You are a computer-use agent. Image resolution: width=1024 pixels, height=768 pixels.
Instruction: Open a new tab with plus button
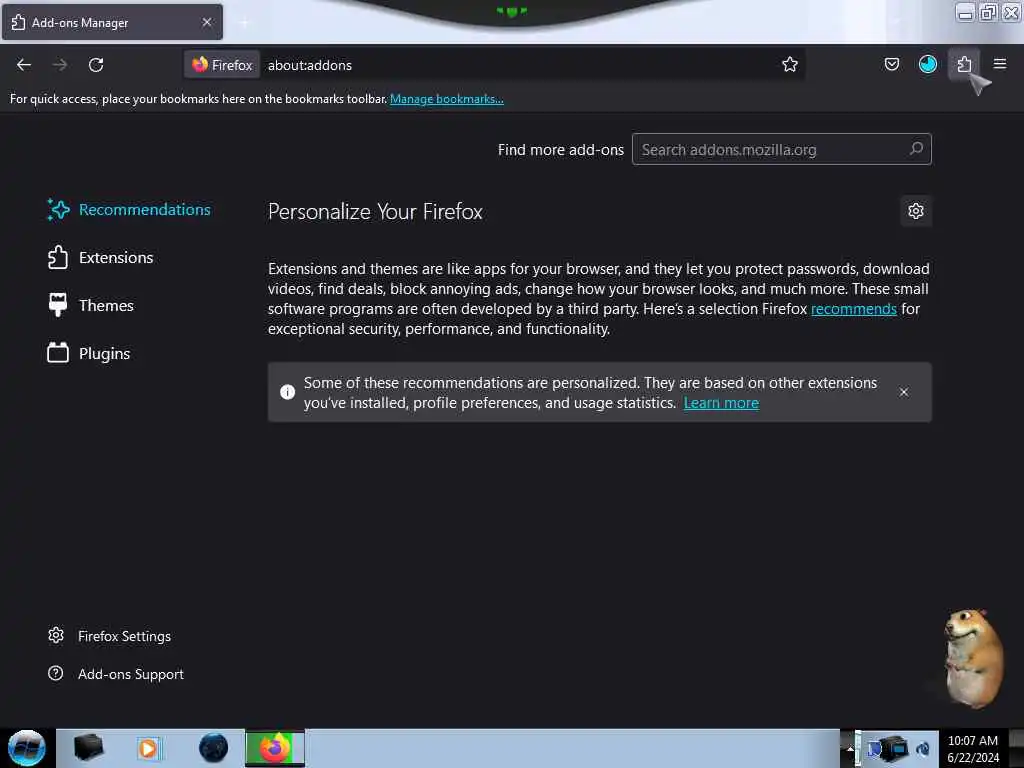tap(244, 23)
